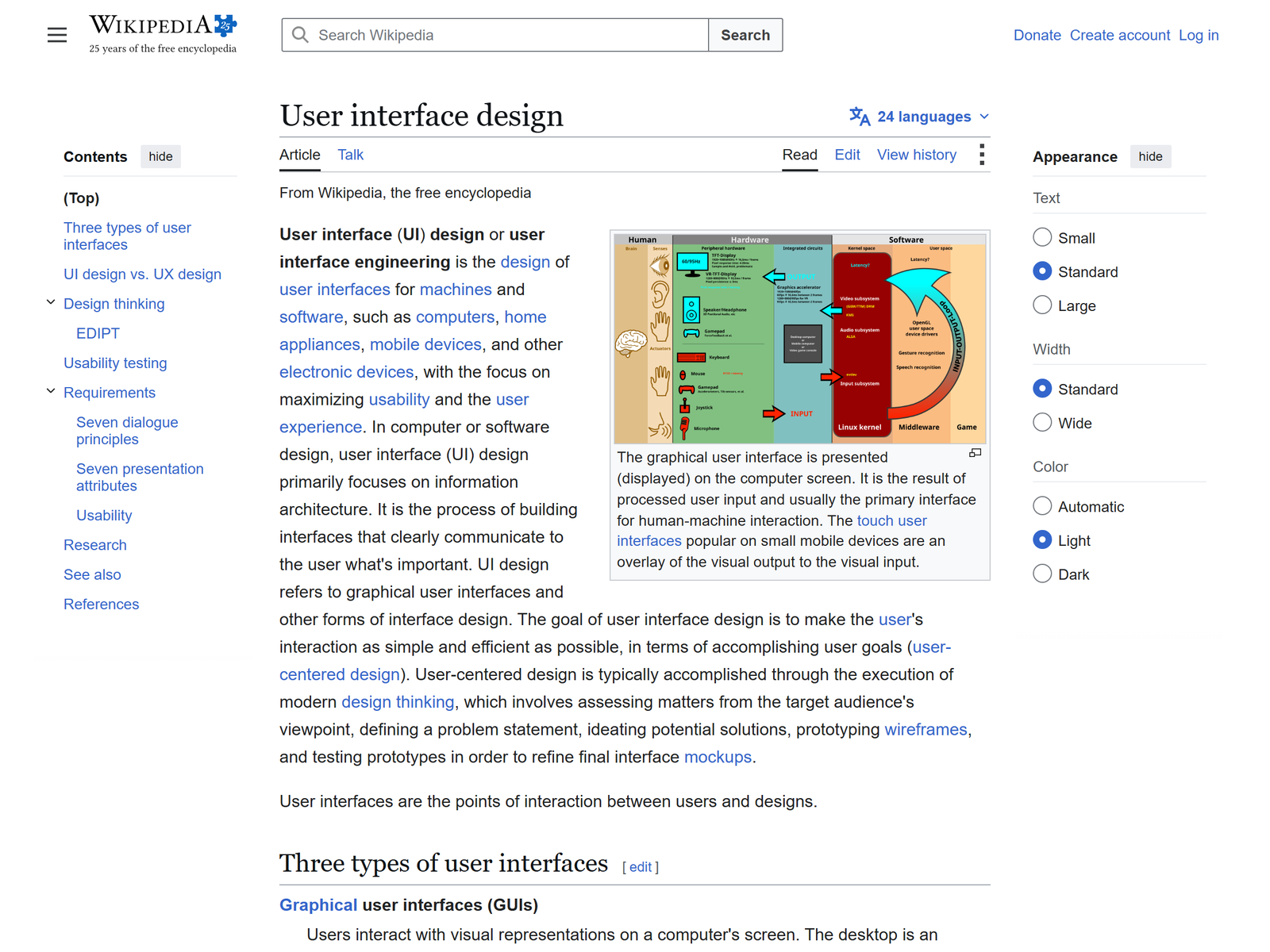Open the hamburger main menu
This screenshot has height=952, width=1270.
click(x=57, y=35)
